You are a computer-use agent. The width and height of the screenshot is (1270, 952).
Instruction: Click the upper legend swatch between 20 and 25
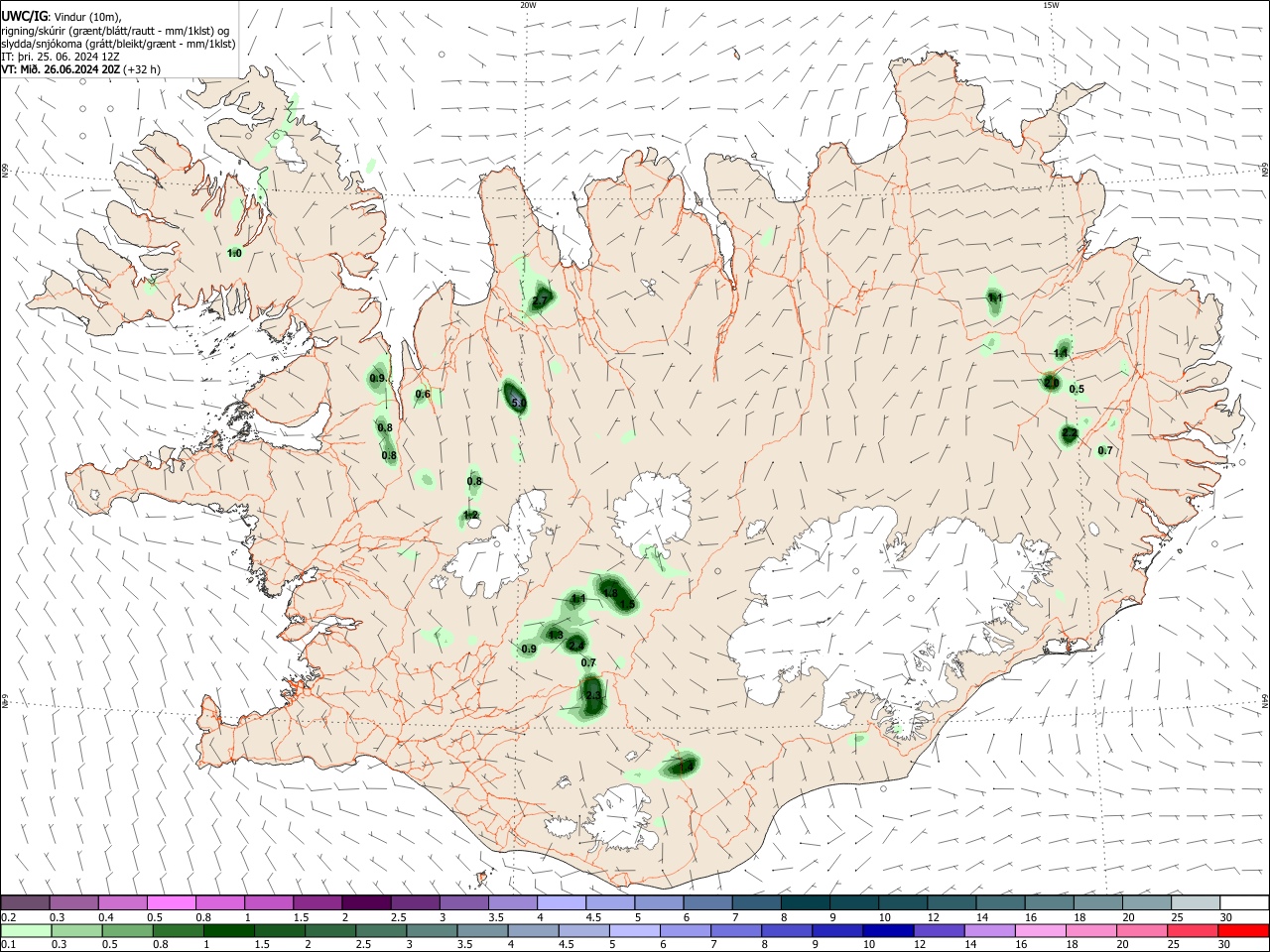[1147, 903]
